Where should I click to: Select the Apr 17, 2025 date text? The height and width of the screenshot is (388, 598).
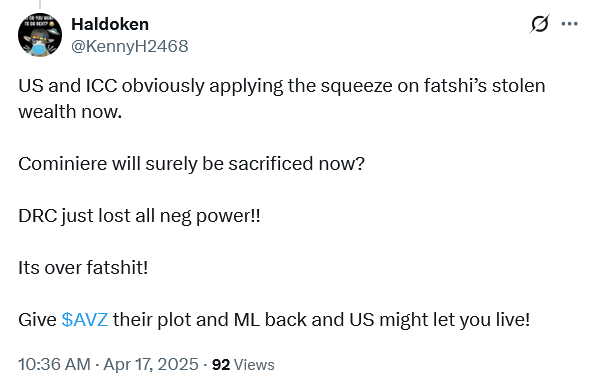tap(151, 364)
